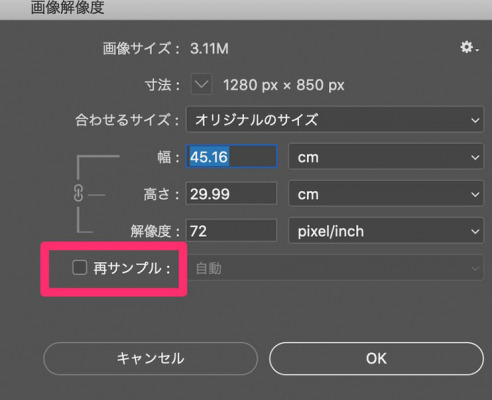Click the chevron arrow of the pixel/inch selector
Screen dimensions: 492x400
coord(475,231)
